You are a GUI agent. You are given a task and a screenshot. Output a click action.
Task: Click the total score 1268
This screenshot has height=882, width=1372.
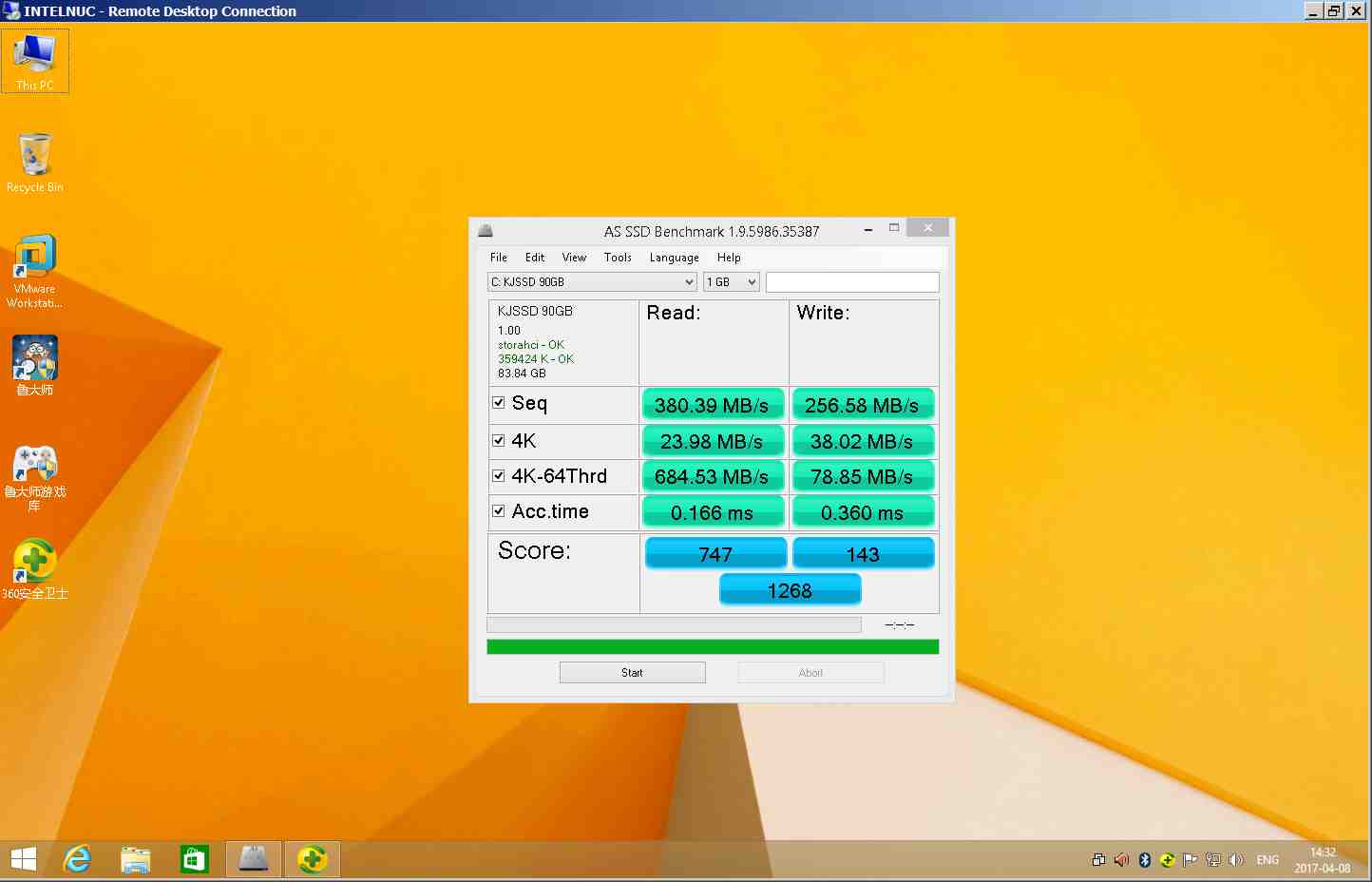tap(790, 590)
